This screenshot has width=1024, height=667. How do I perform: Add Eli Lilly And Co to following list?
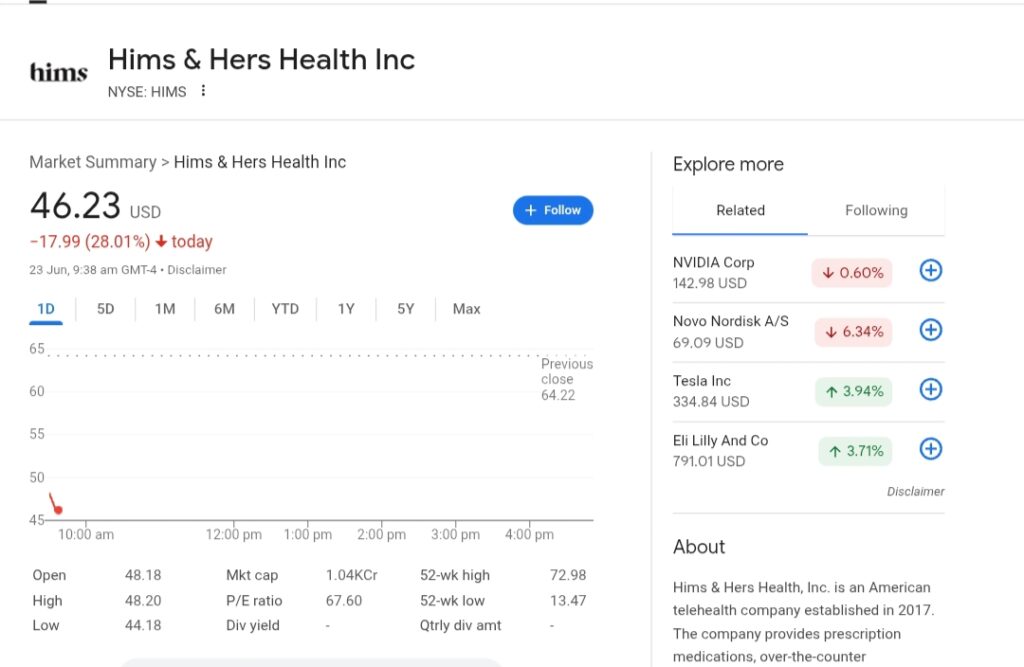coord(931,449)
